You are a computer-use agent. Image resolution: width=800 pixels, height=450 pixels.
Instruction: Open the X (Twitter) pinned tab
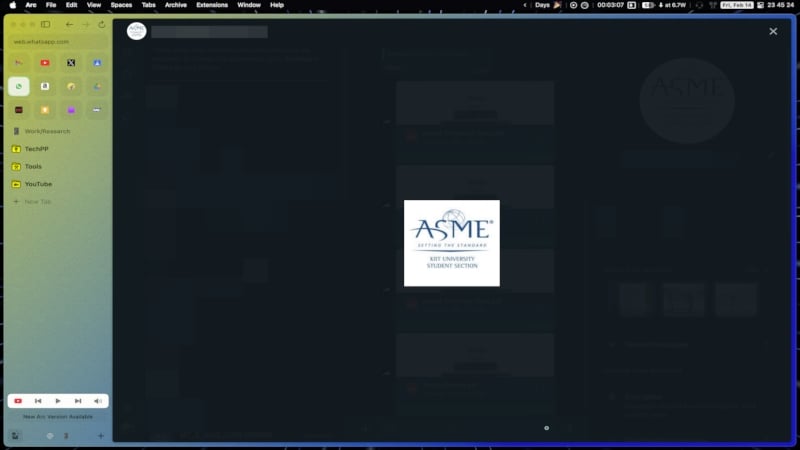click(x=71, y=63)
